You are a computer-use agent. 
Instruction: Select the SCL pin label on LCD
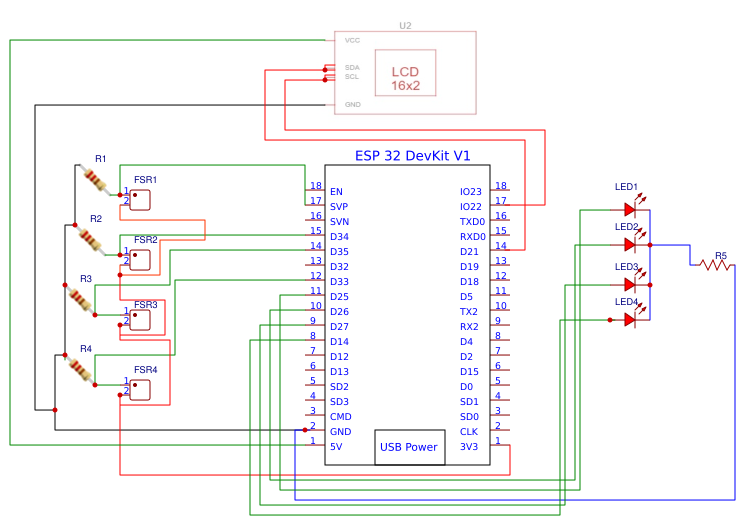click(352, 77)
